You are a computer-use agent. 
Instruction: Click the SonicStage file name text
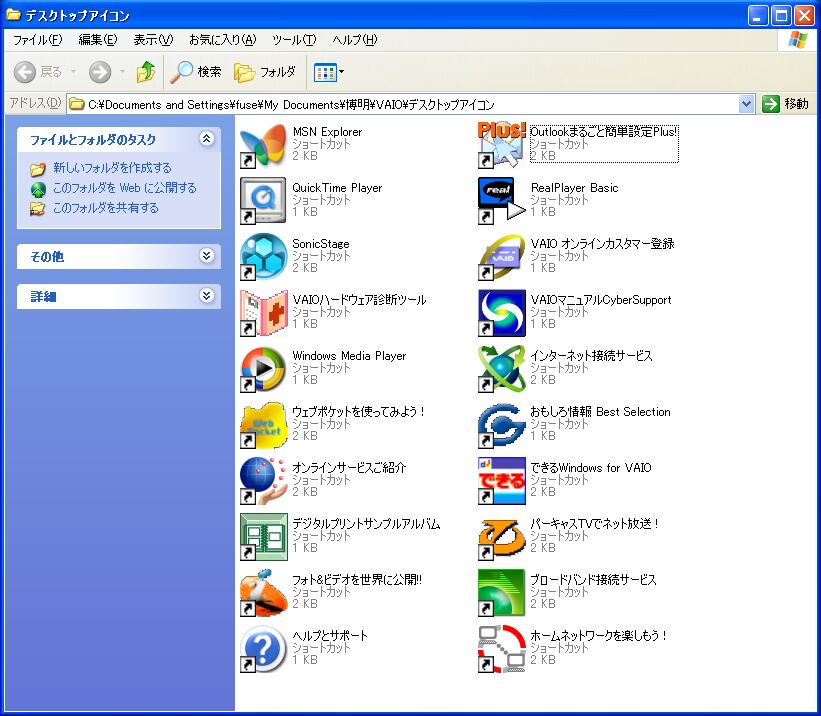320,244
